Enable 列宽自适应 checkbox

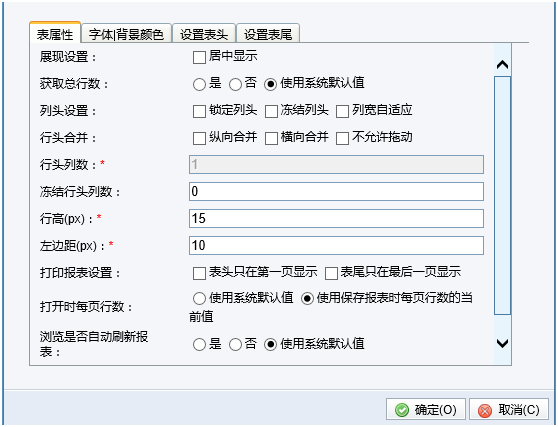tap(342, 111)
